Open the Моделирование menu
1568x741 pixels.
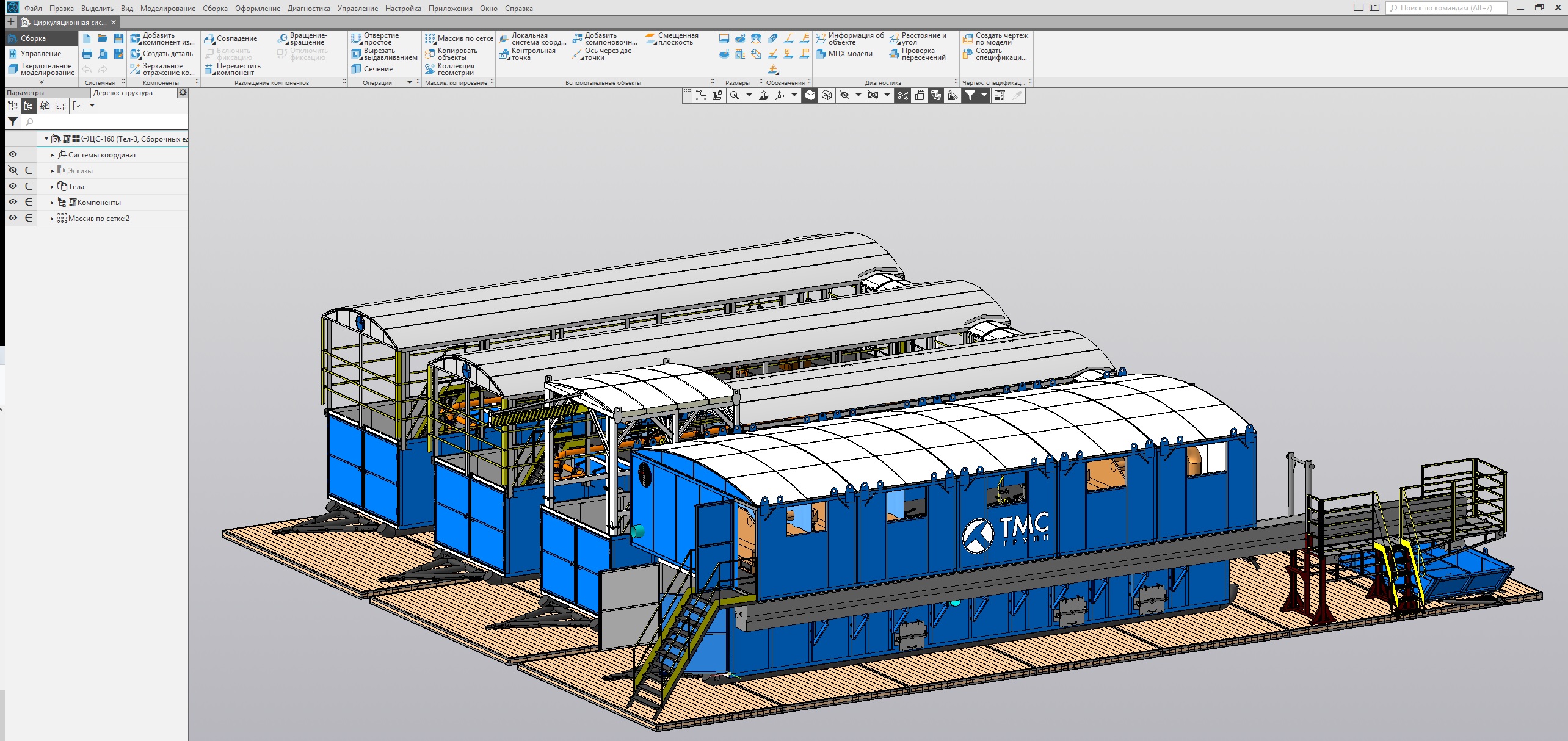[x=167, y=9]
